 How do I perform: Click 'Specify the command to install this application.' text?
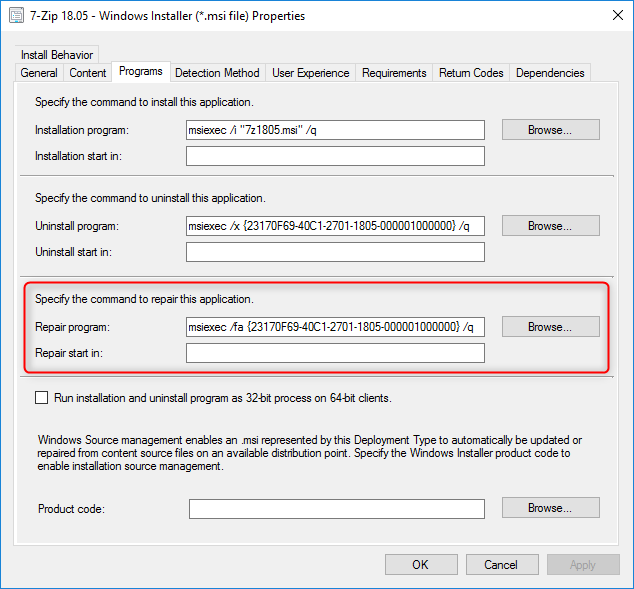144,102
